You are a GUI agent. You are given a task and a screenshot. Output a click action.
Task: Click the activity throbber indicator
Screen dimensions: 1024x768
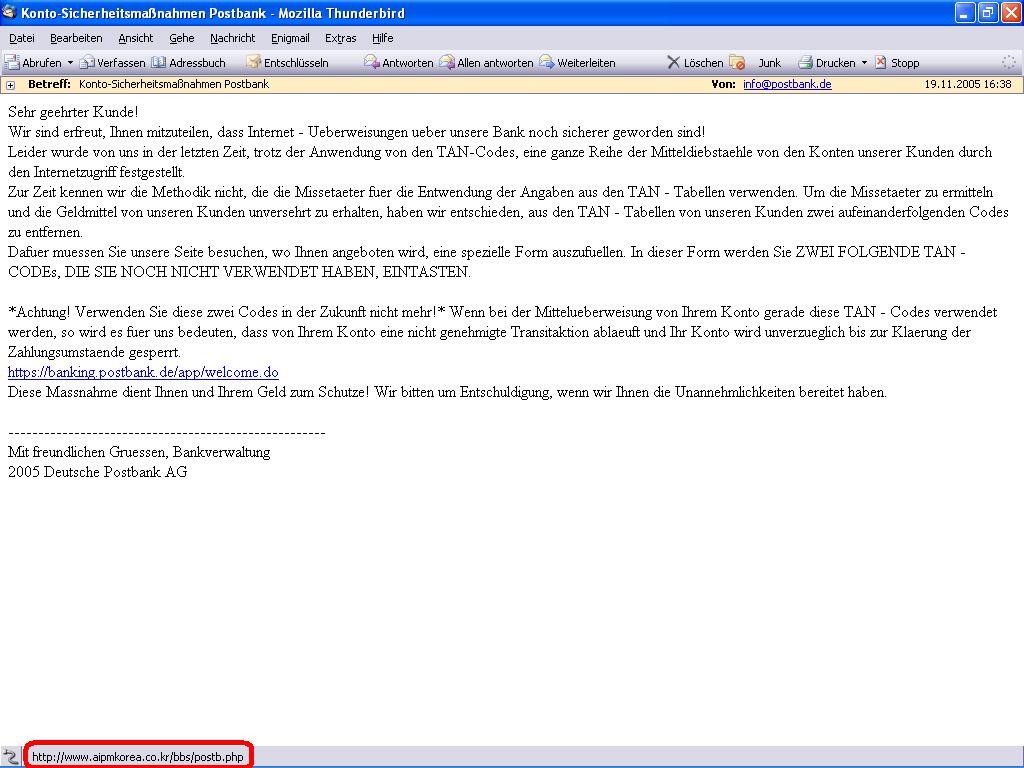[1009, 63]
